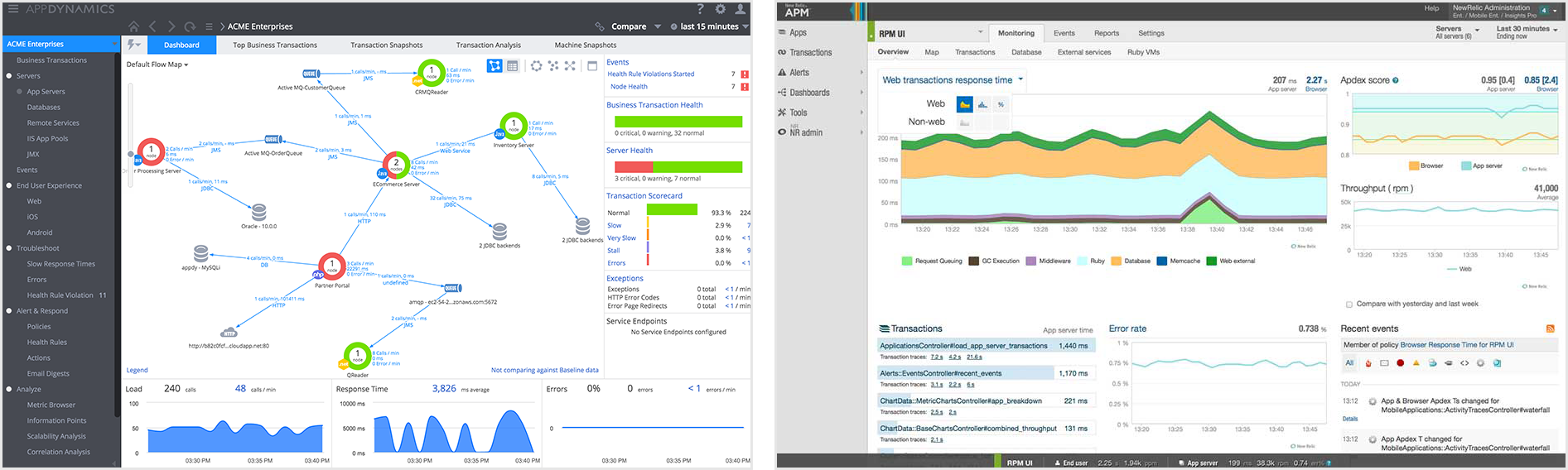Select the flow map view icon
The width and height of the screenshot is (1568, 470).
pyautogui.click(x=495, y=65)
